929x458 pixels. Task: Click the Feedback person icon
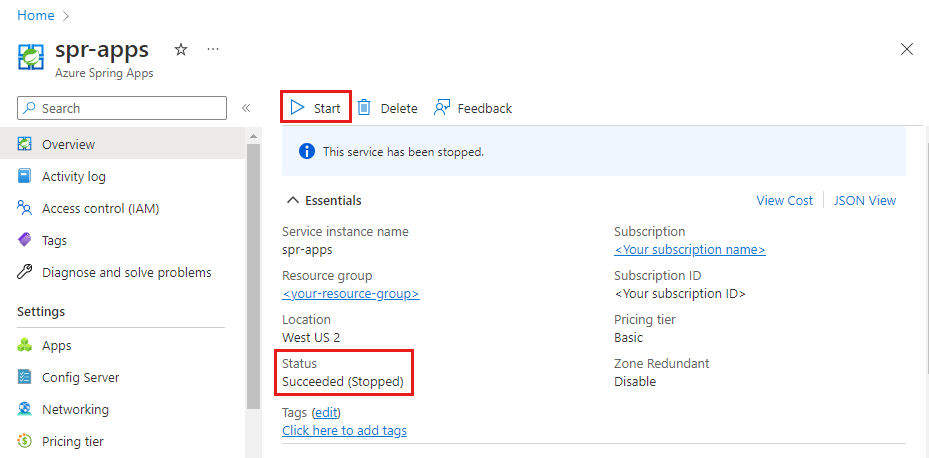tap(442, 108)
